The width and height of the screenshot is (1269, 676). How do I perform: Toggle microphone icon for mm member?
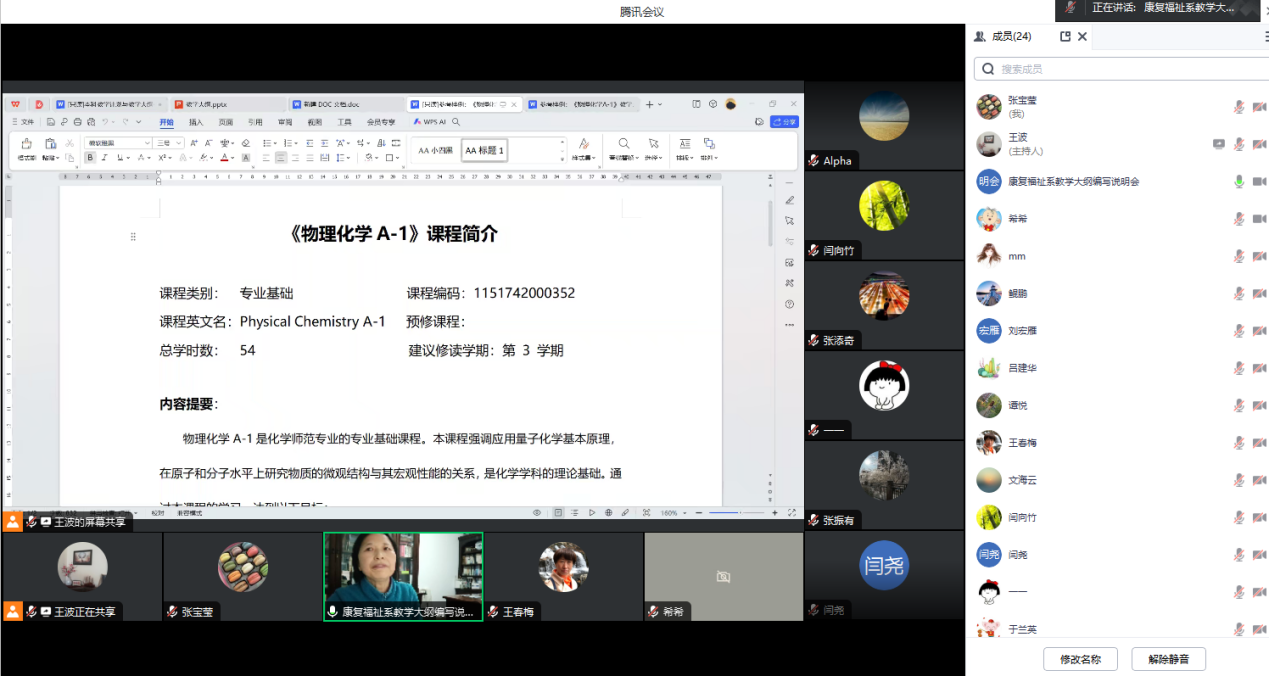coord(1239,256)
